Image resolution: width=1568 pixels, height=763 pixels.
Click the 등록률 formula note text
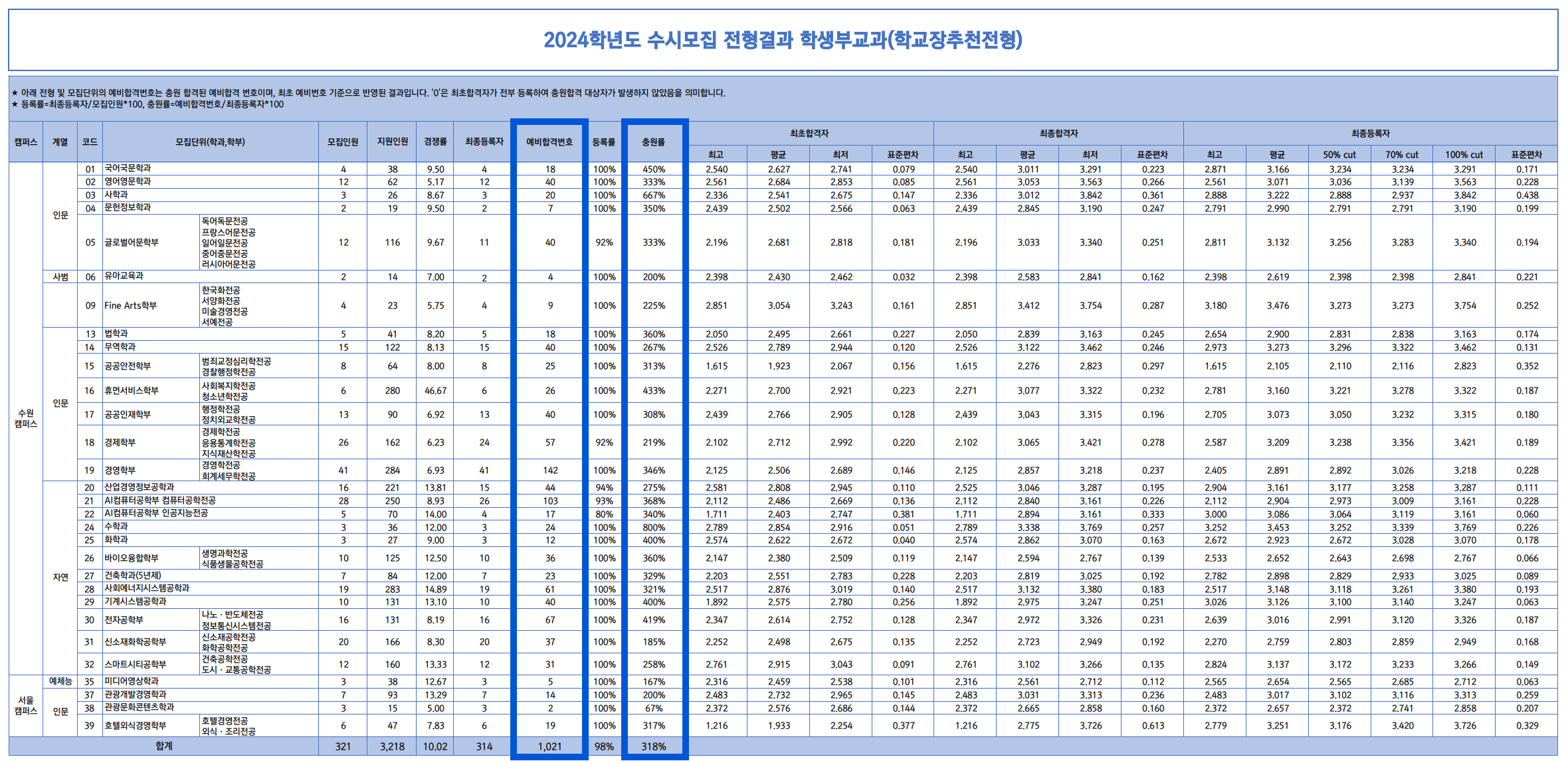146,104
